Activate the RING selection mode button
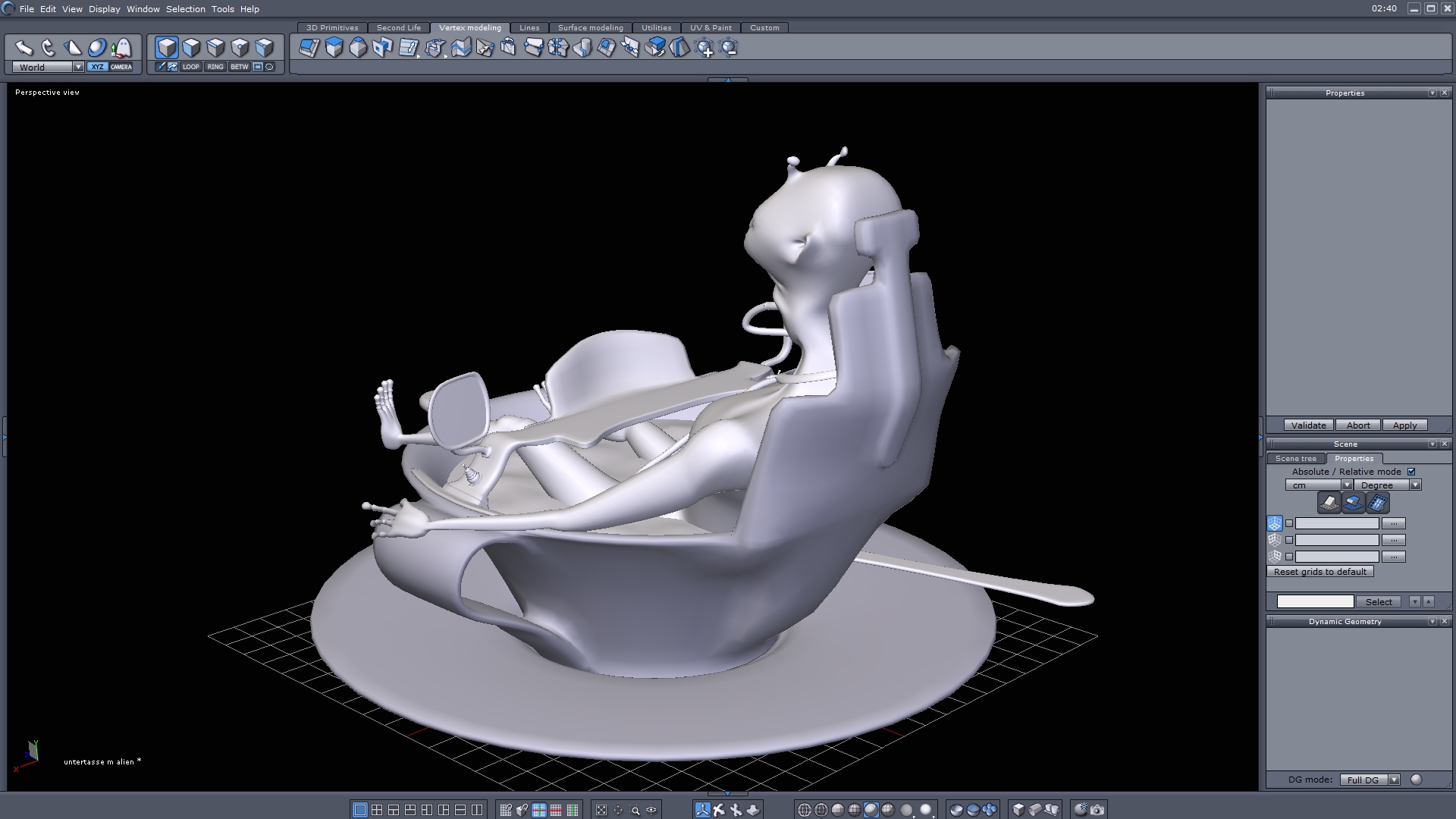This screenshot has width=1456, height=819. (x=215, y=67)
